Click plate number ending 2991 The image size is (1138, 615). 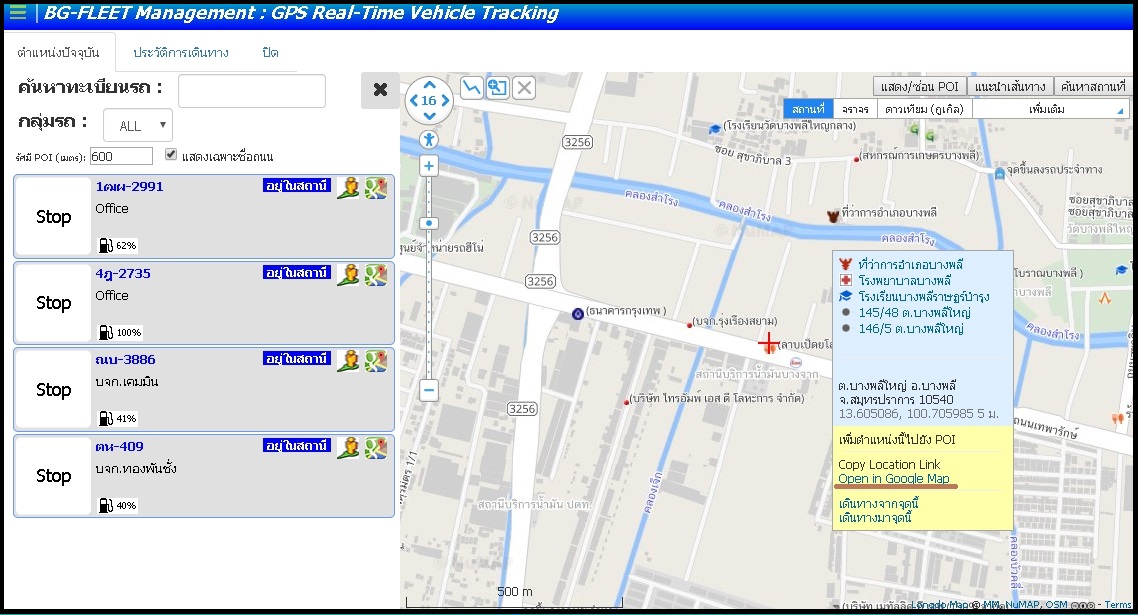pyautogui.click(x=129, y=187)
